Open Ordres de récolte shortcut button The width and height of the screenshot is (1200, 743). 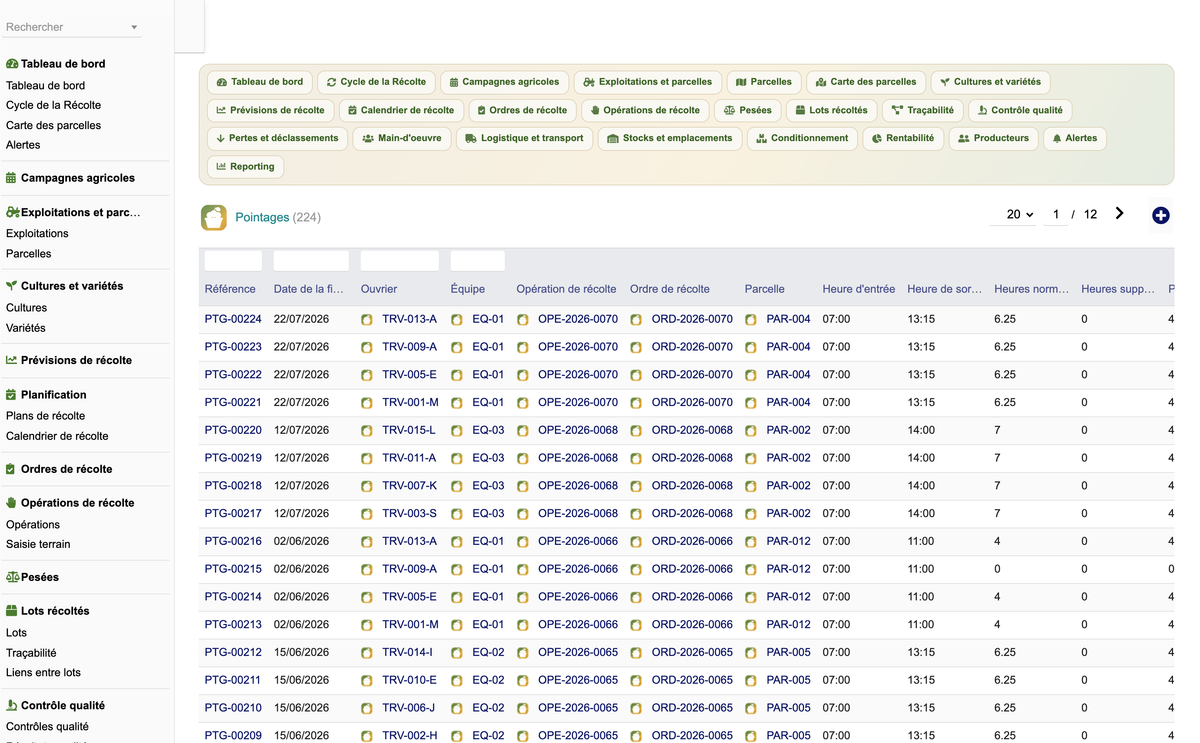(522, 110)
